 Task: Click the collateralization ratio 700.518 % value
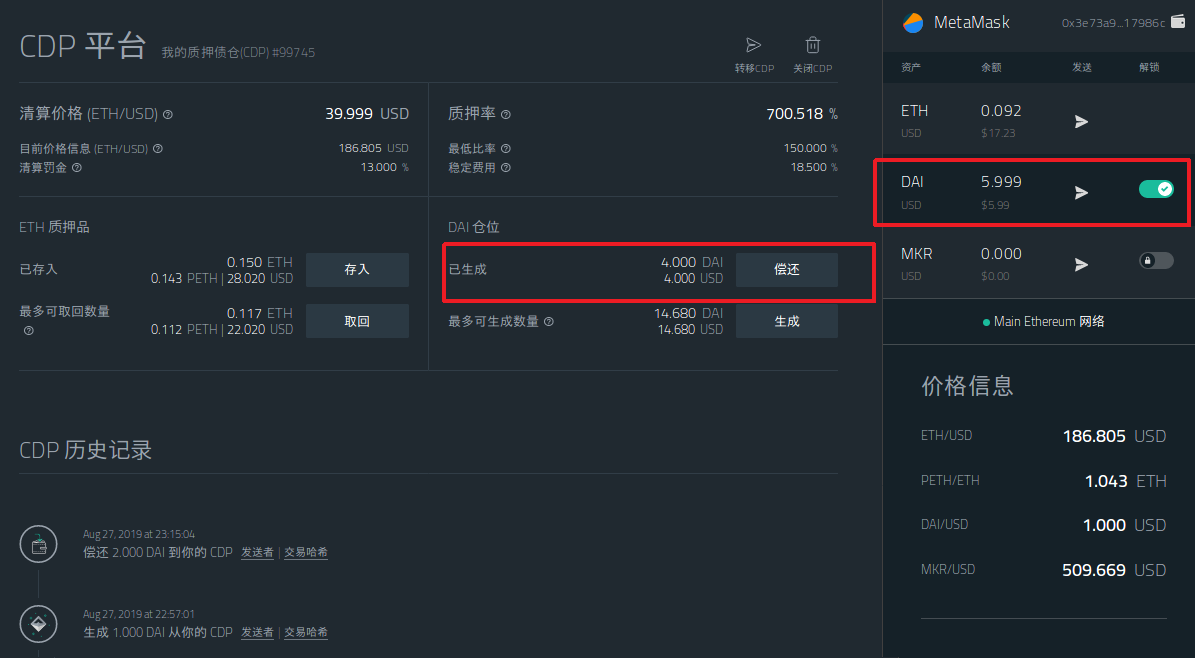click(802, 114)
